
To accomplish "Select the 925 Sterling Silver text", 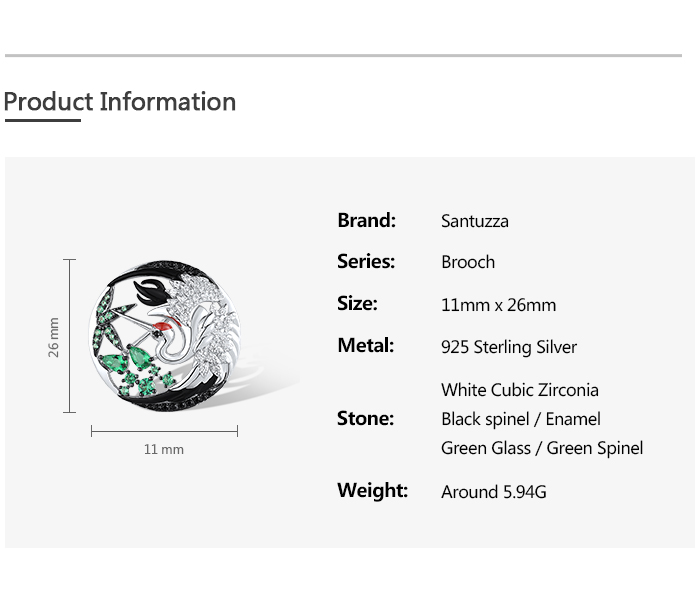I will click(508, 347).
